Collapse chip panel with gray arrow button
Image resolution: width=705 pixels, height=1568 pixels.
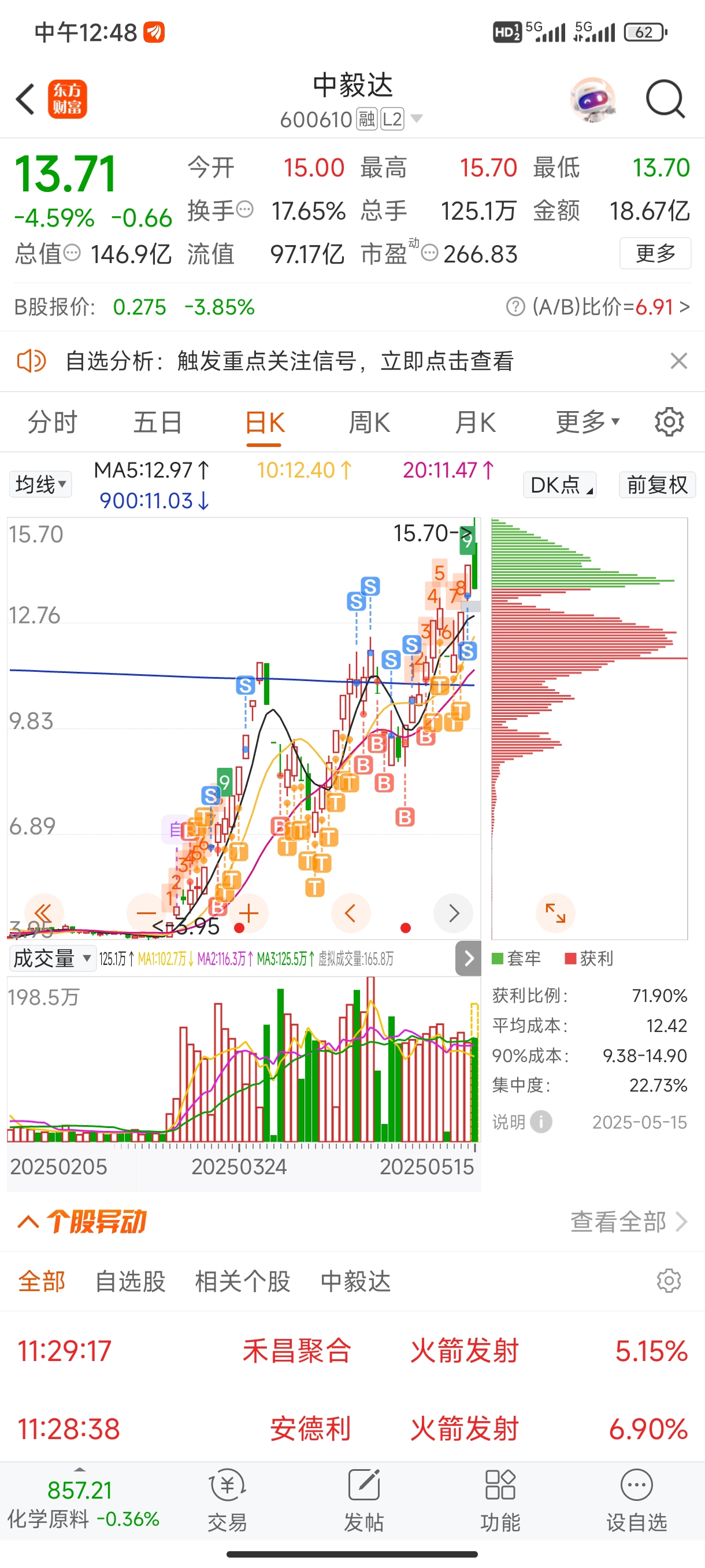point(469,959)
